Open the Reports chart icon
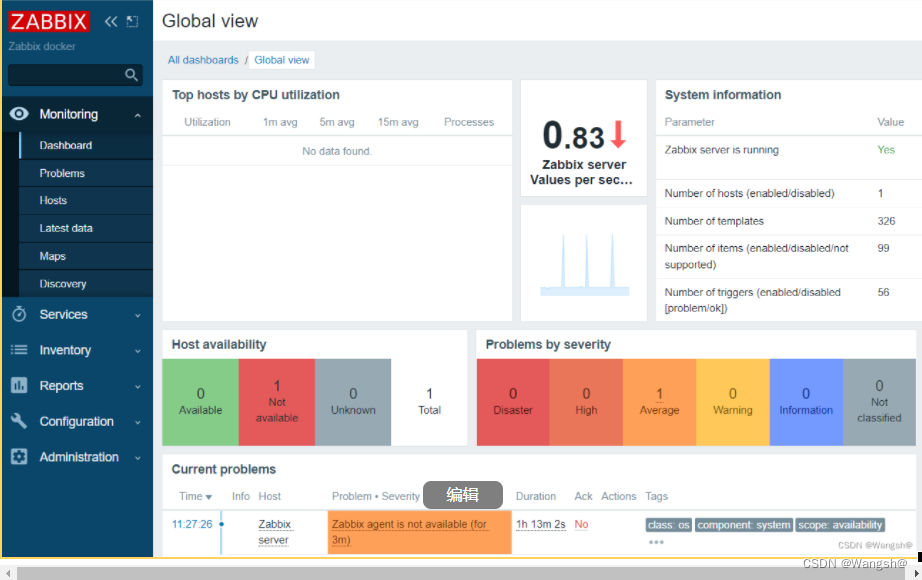 coord(21,385)
